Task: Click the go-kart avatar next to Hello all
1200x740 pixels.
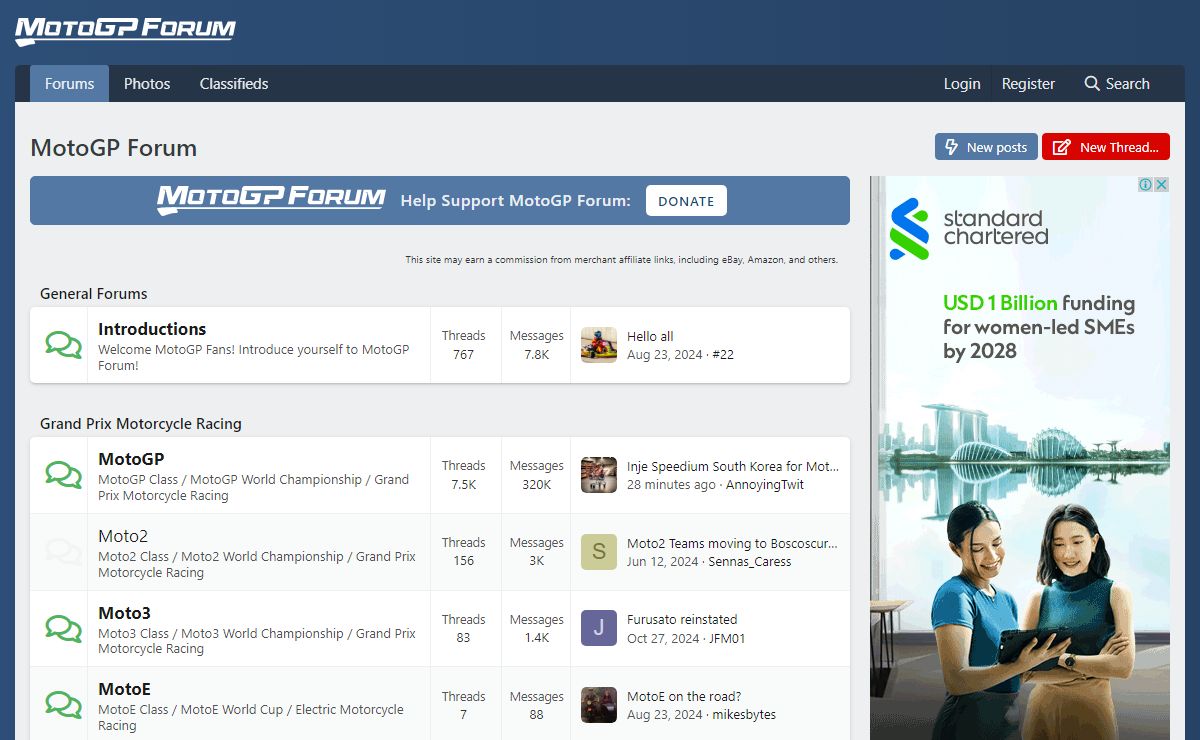Action: click(x=599, y=345)
